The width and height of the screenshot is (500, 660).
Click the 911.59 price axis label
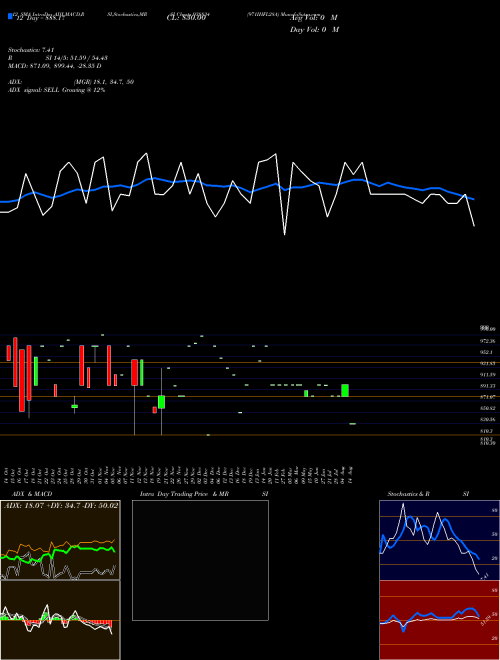(487, 375)
